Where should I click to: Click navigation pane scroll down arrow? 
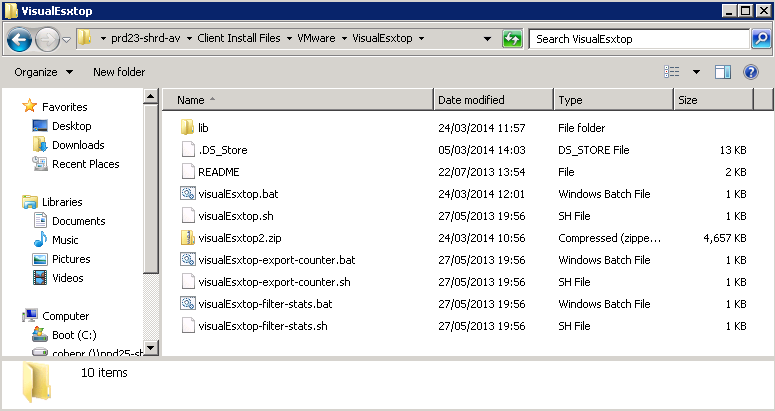click(151, 347)
